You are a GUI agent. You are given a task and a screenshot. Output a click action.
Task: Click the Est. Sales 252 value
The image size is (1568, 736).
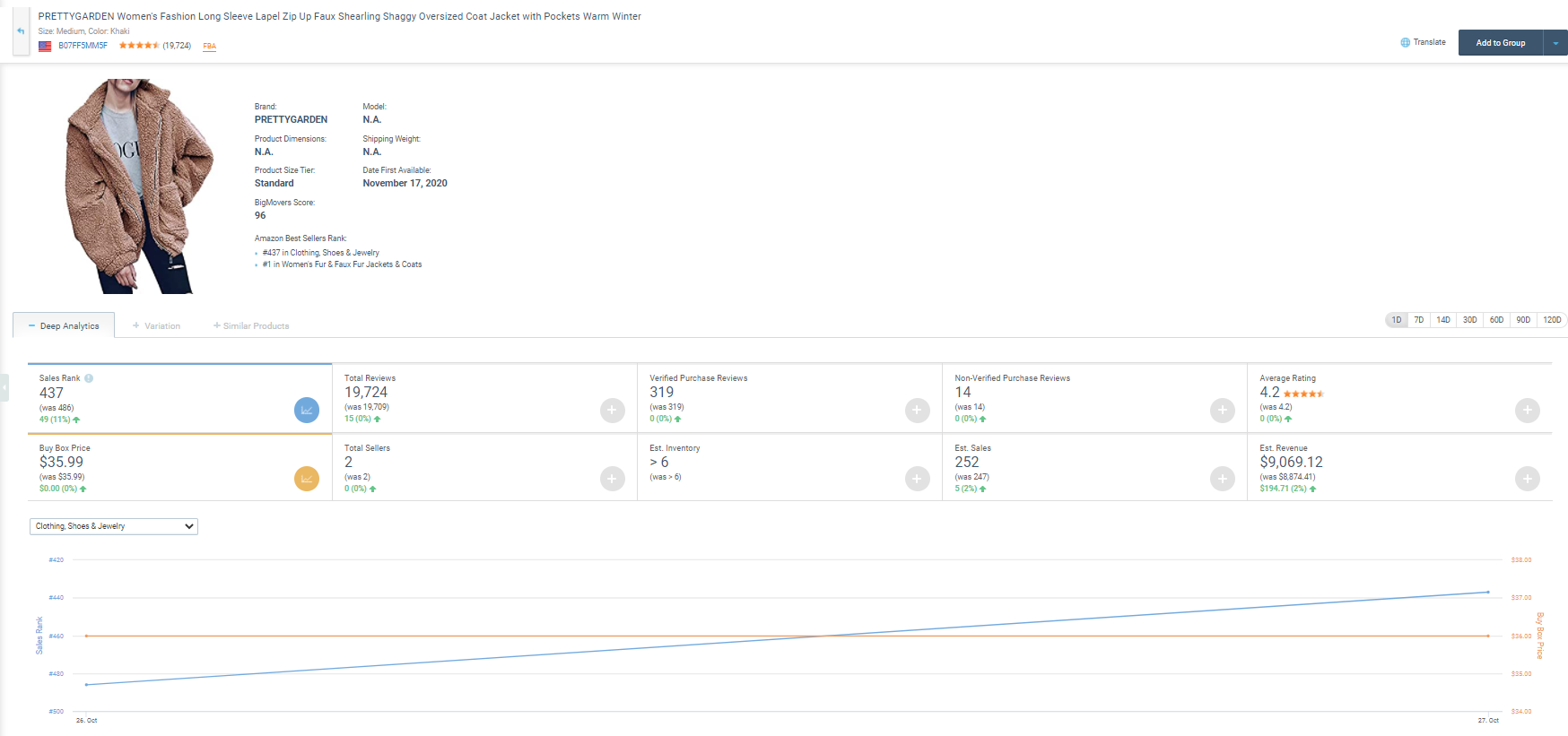(967, 463)
